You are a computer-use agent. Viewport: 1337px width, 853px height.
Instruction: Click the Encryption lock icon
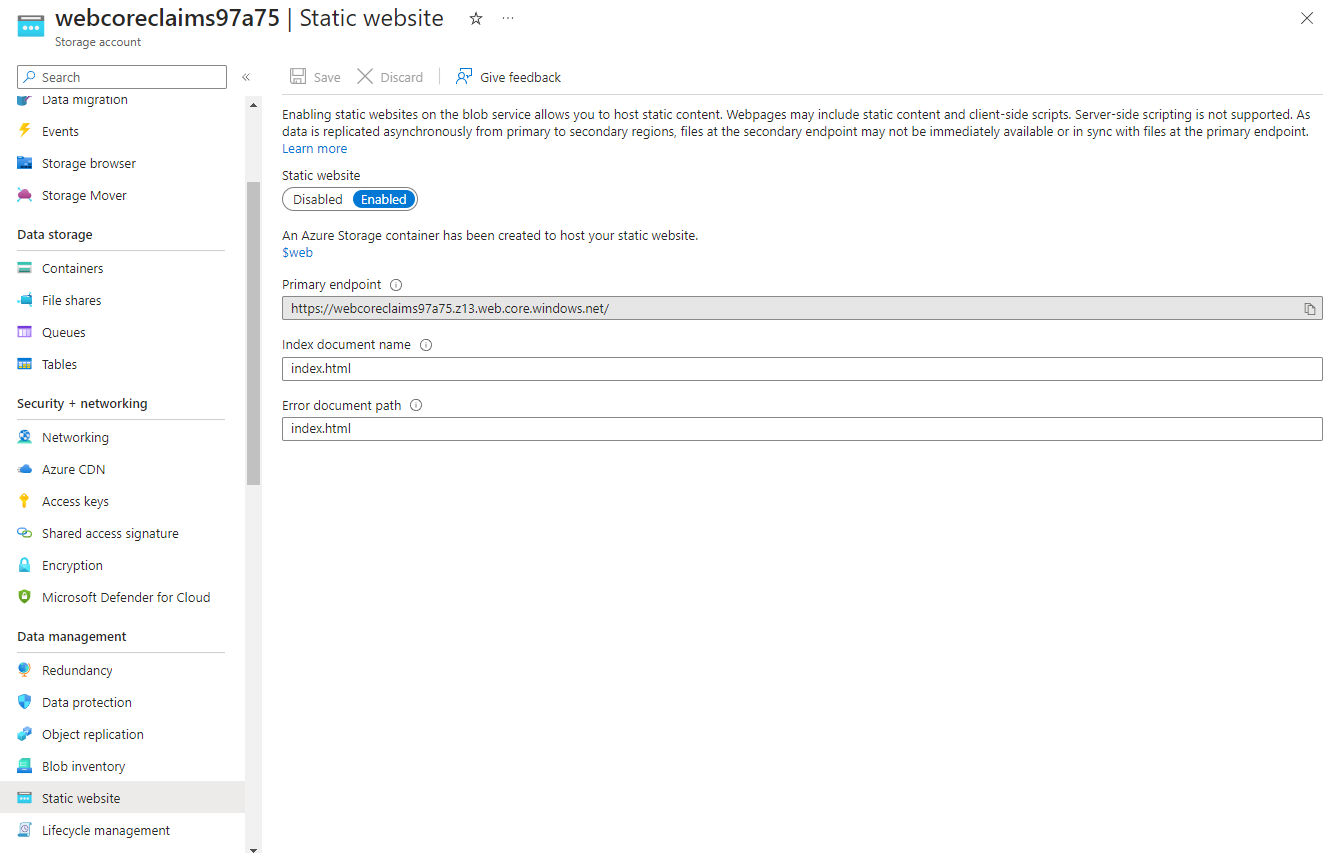pyautogui.click(x=25, y=565)
